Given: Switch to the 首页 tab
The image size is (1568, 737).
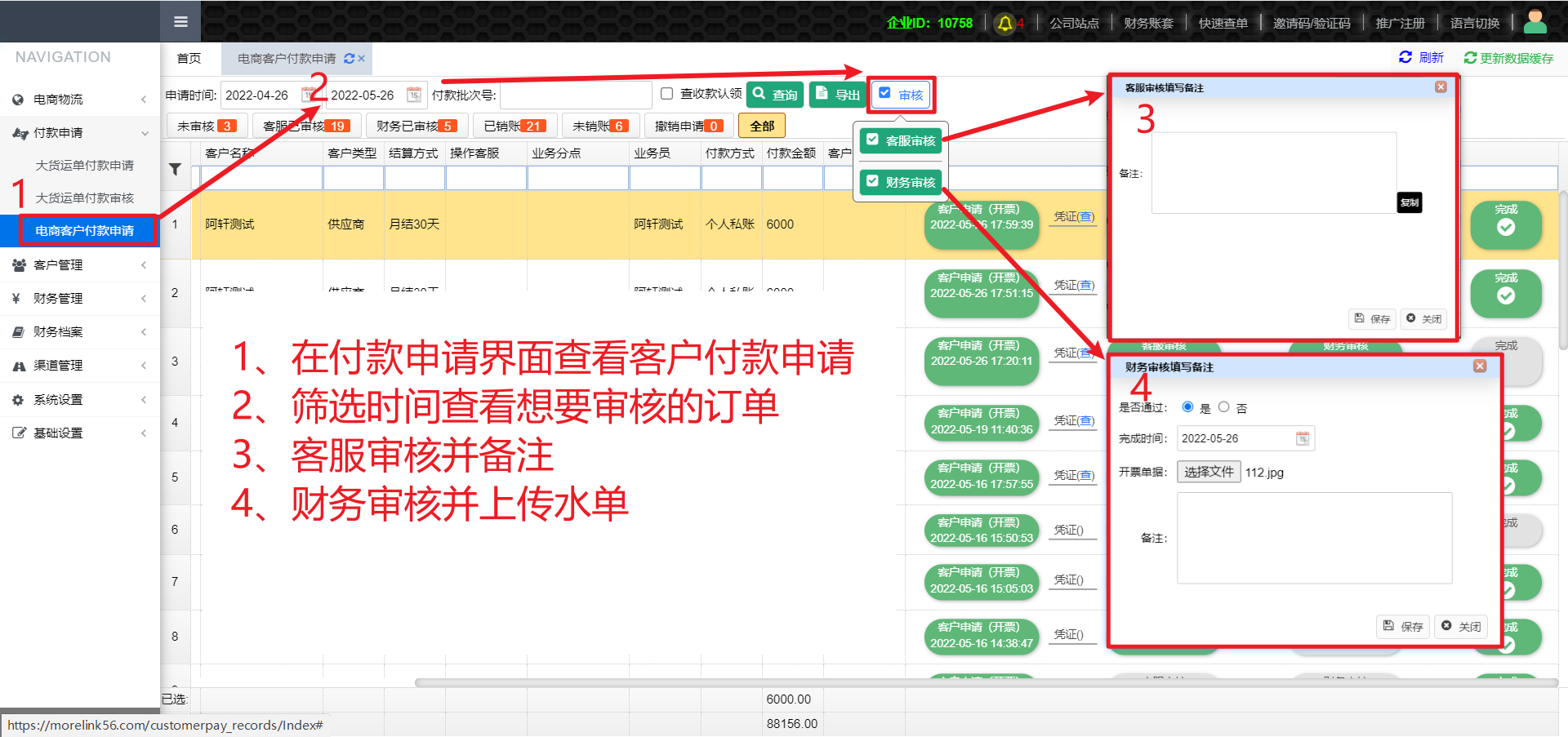Looking at the screenshot, I should pyautogui.click(x=189, y=59).
